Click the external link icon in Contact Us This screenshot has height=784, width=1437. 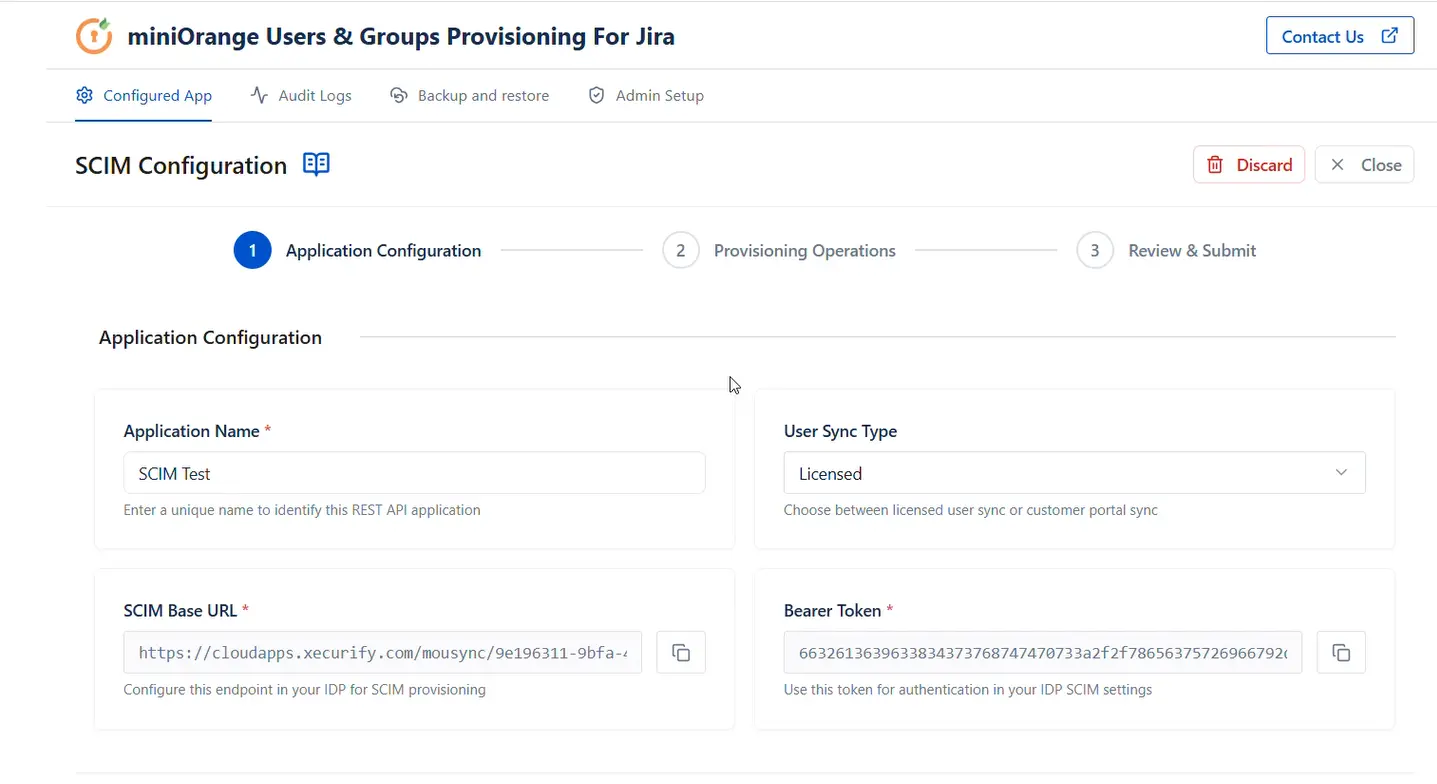[x=1389, y=36]
